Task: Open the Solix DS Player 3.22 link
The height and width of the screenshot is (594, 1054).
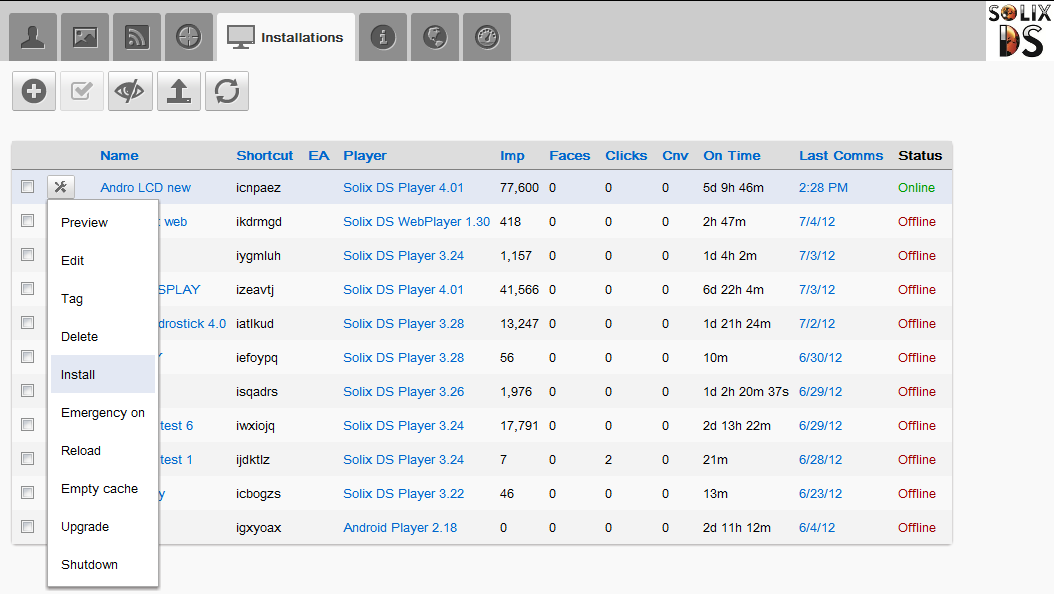Action: click(403, 494)
